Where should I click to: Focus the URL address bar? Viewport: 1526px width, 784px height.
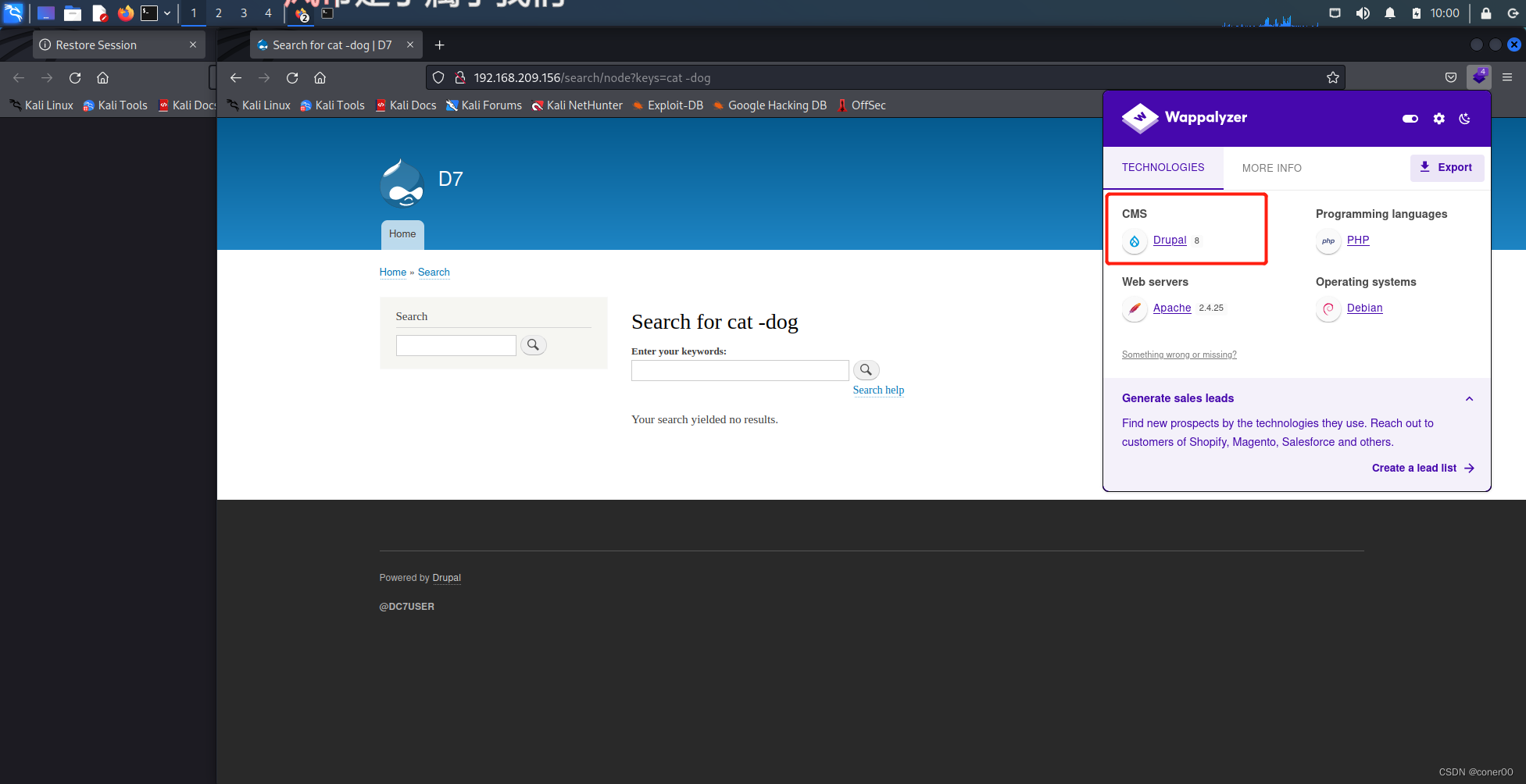pos(885,77)
